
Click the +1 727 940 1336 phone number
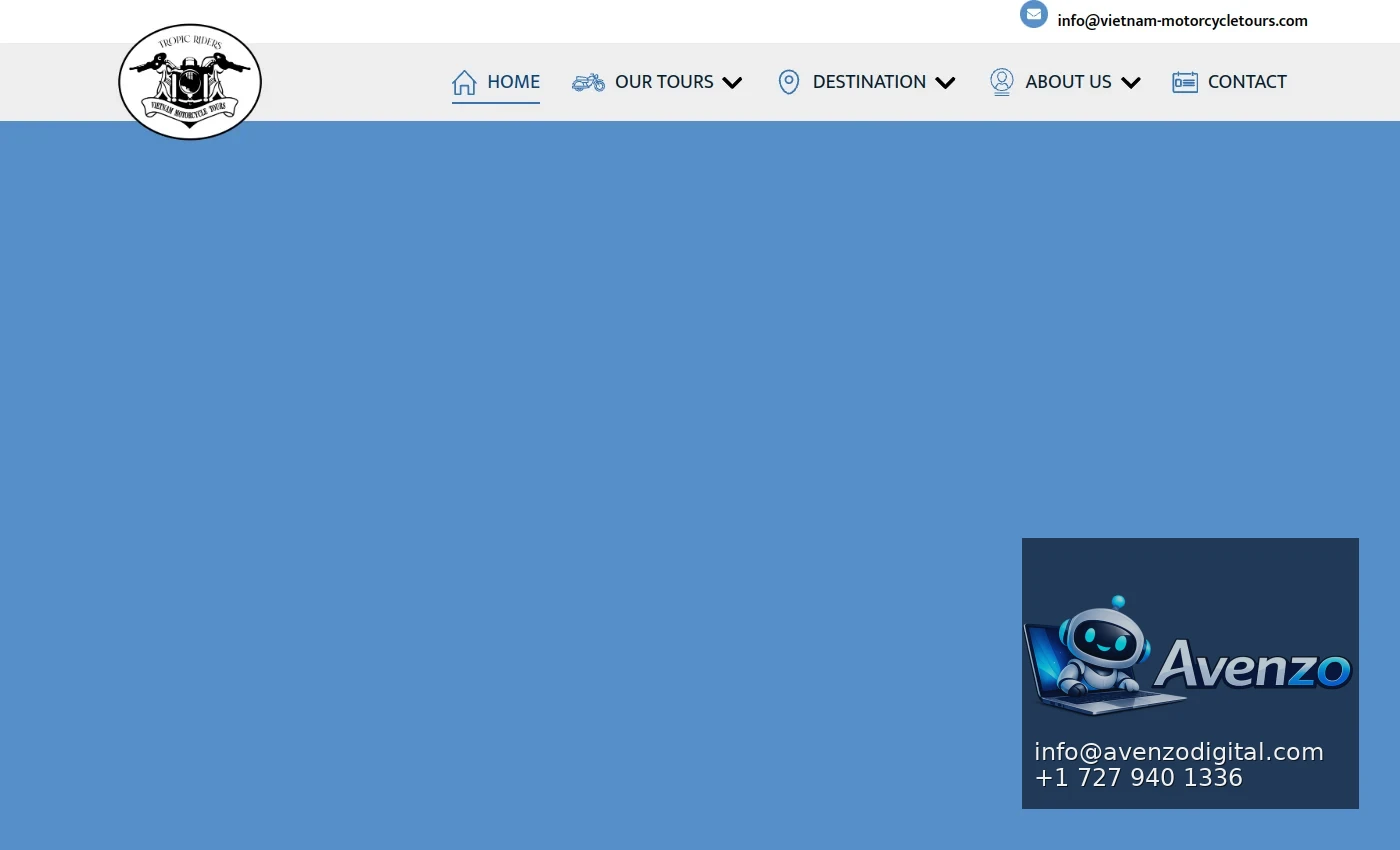pos(1138,778)
